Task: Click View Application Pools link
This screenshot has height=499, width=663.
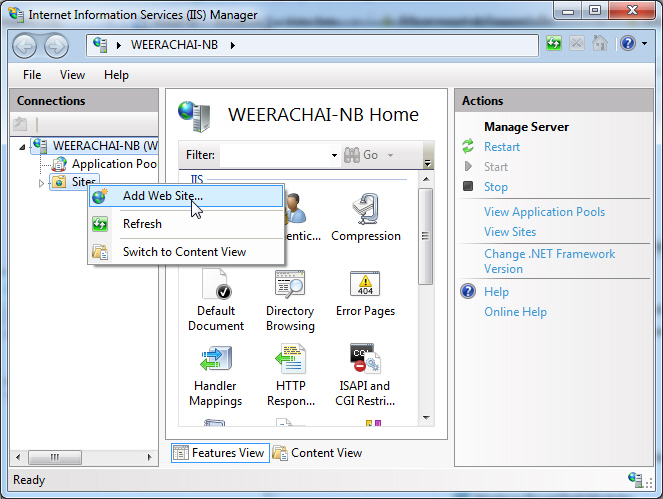Action: coord(545,212)
